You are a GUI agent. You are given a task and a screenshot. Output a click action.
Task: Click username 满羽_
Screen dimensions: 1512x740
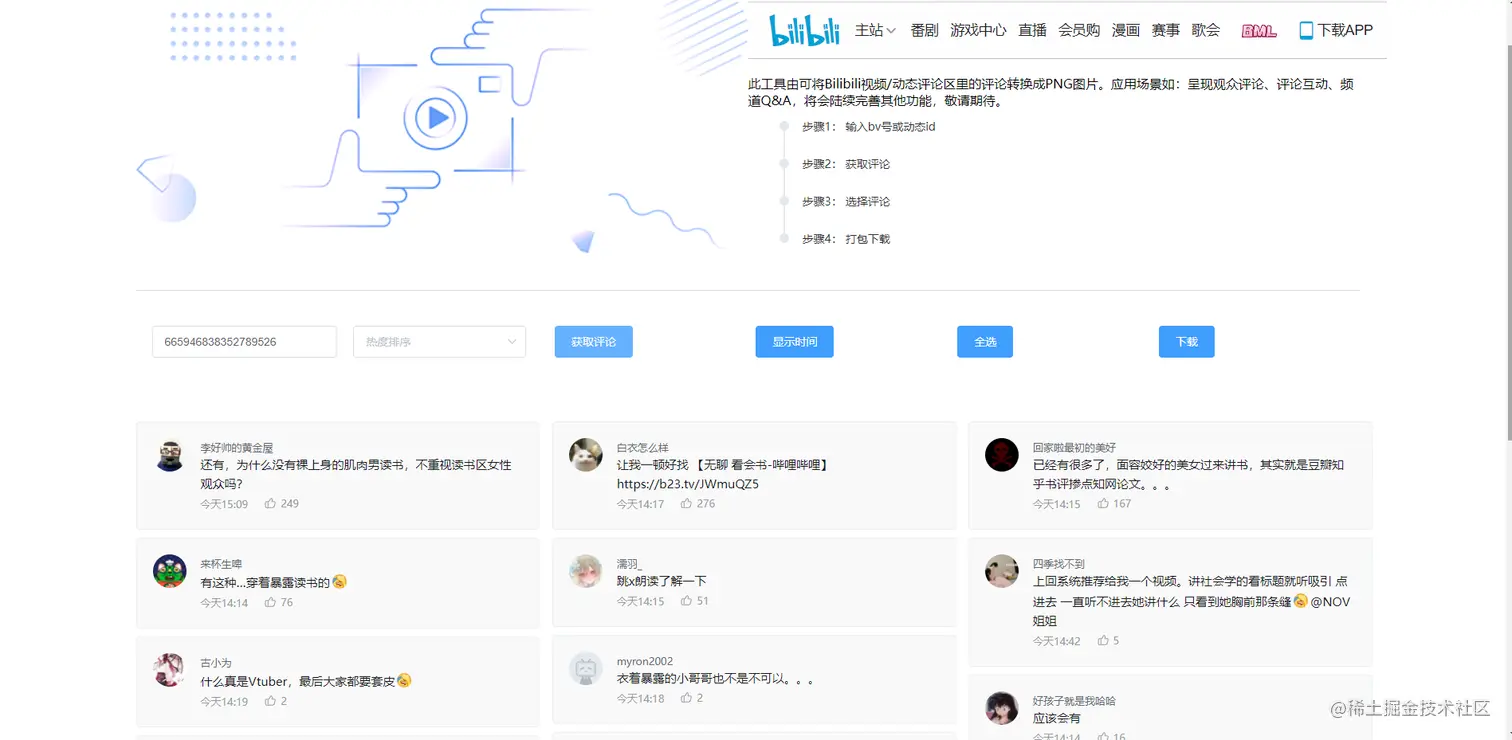pyautogui.click(x=630, y=564)
